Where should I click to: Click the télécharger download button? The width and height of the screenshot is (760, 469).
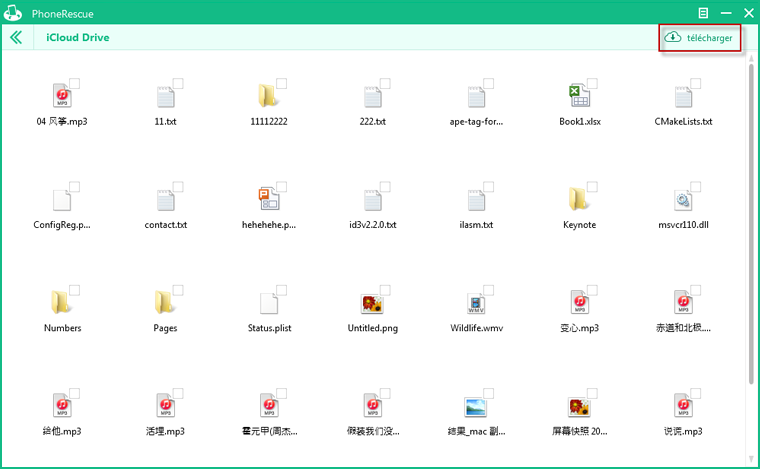[699, 38]
